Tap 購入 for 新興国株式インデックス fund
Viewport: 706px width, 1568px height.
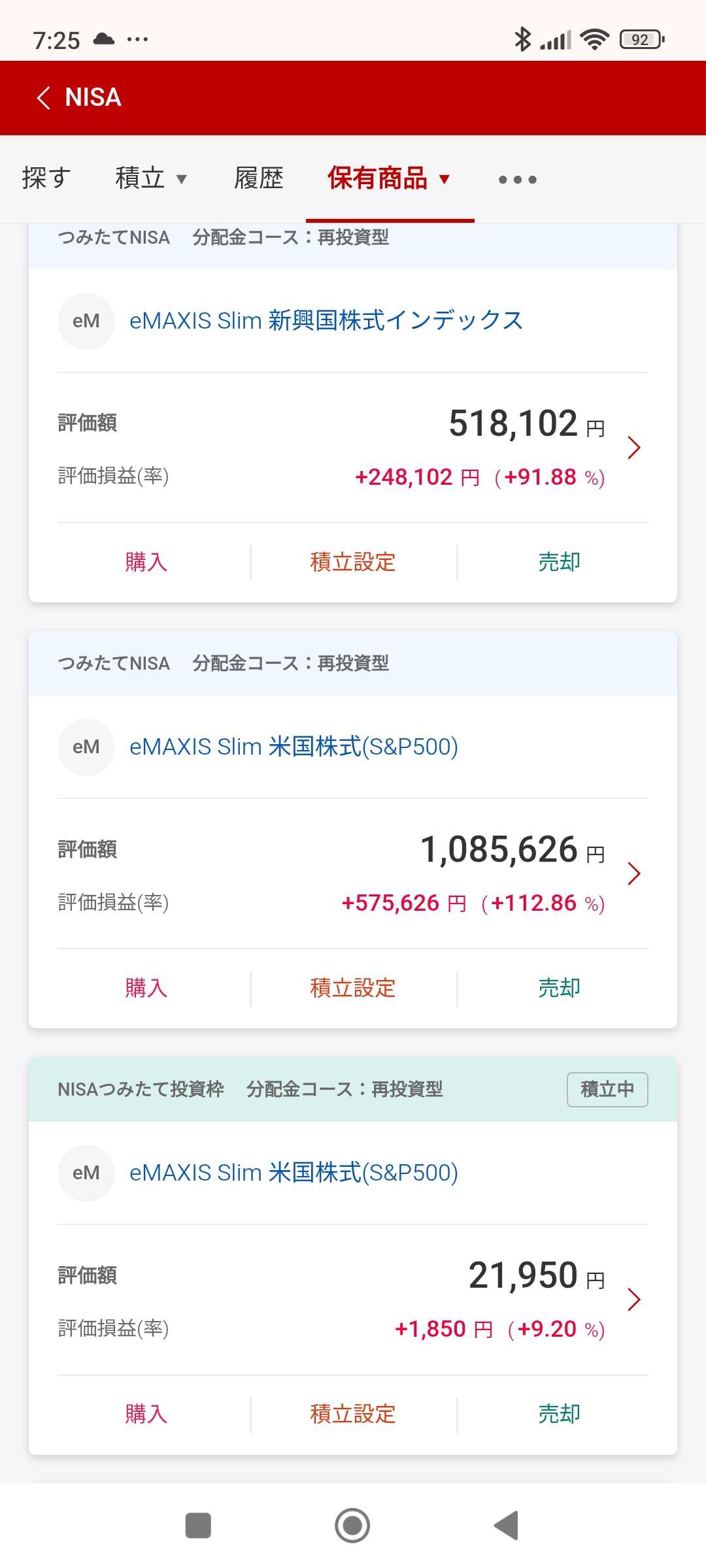pos(146,562)
